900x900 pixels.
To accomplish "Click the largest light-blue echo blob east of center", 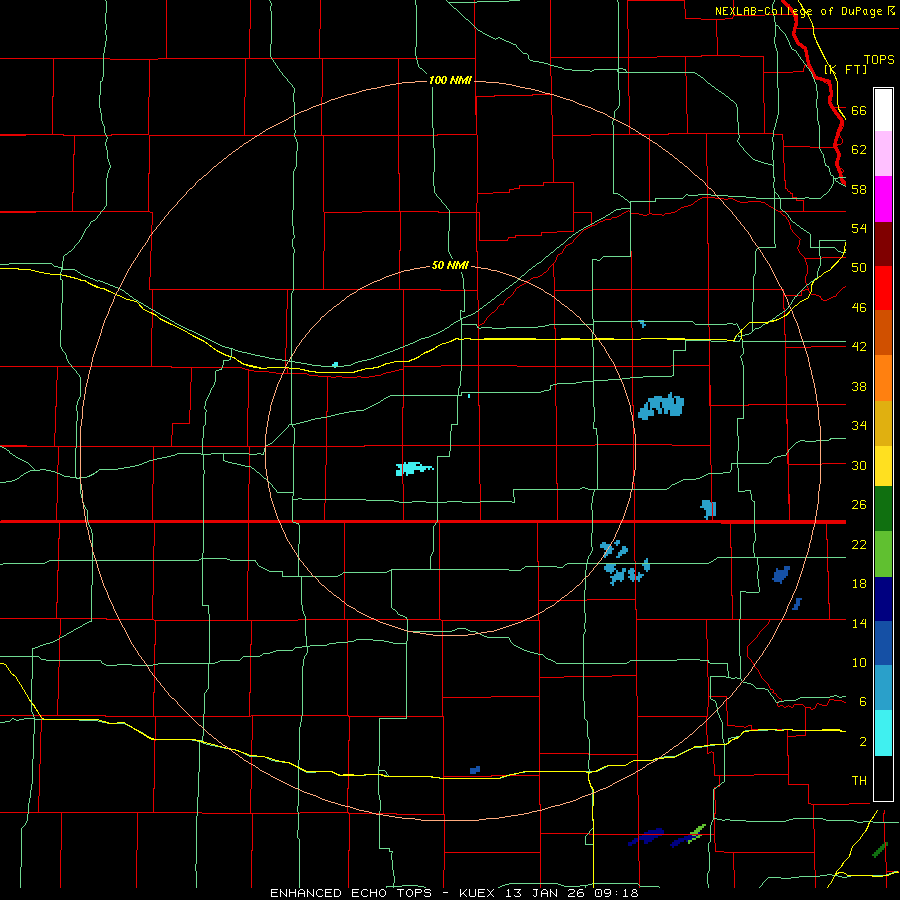I will pos(661,406).
